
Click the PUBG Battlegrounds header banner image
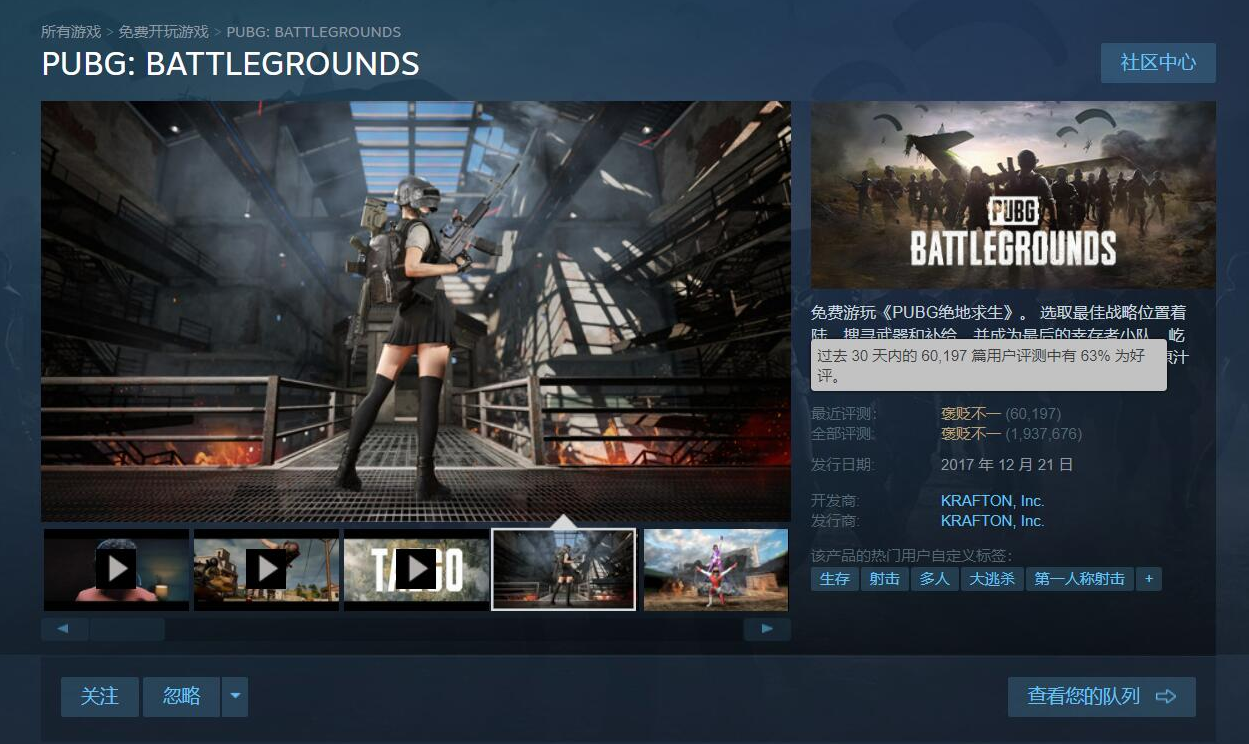click(1013, 195)
